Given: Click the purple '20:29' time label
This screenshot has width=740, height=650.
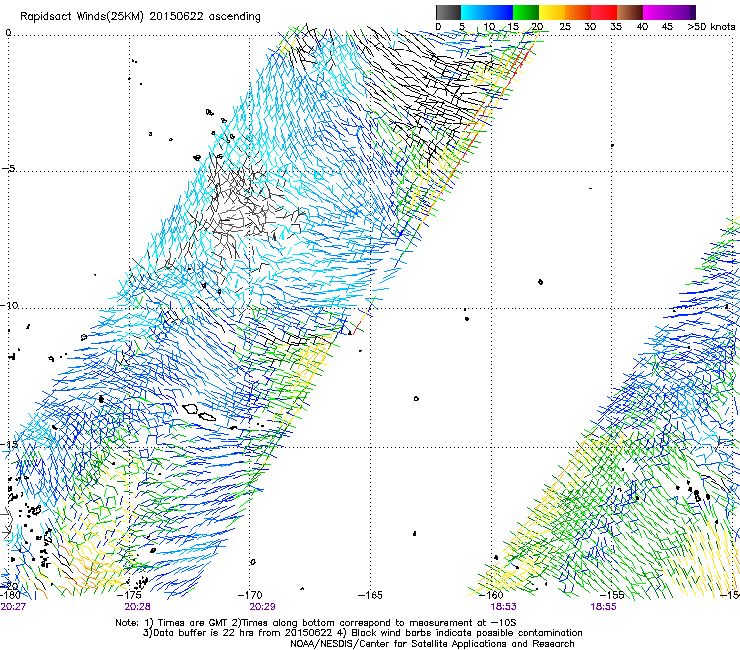Looking at the screenshot, I should click(262, 607).
